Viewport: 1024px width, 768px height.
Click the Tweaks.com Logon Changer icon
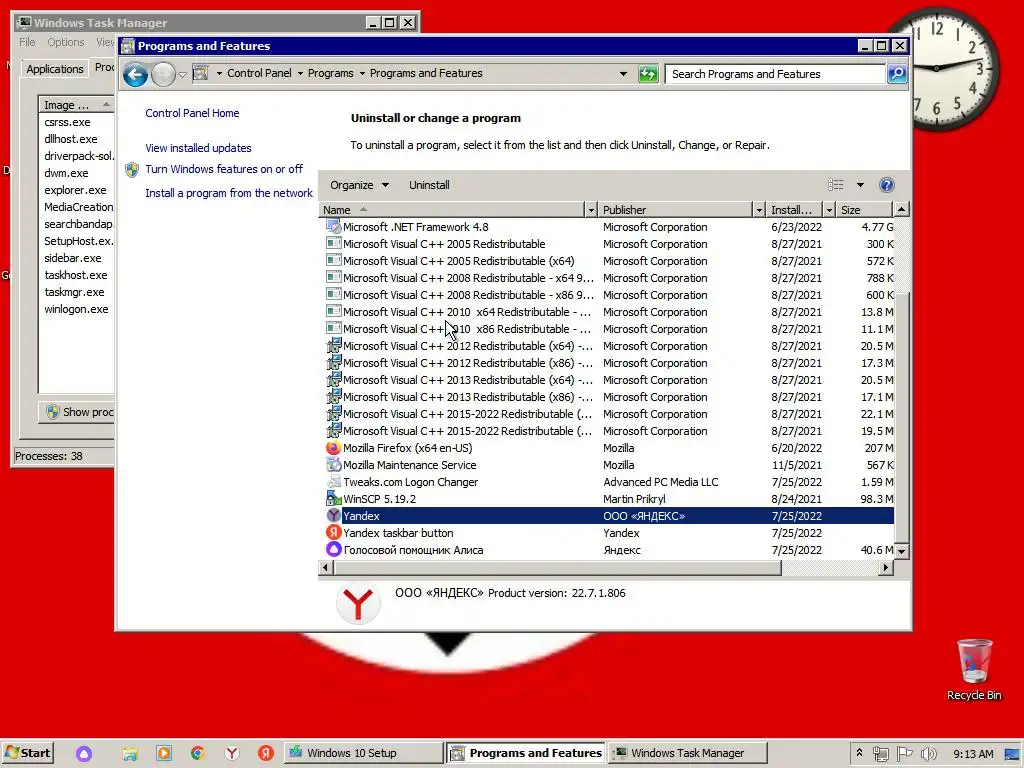point(333,482)
